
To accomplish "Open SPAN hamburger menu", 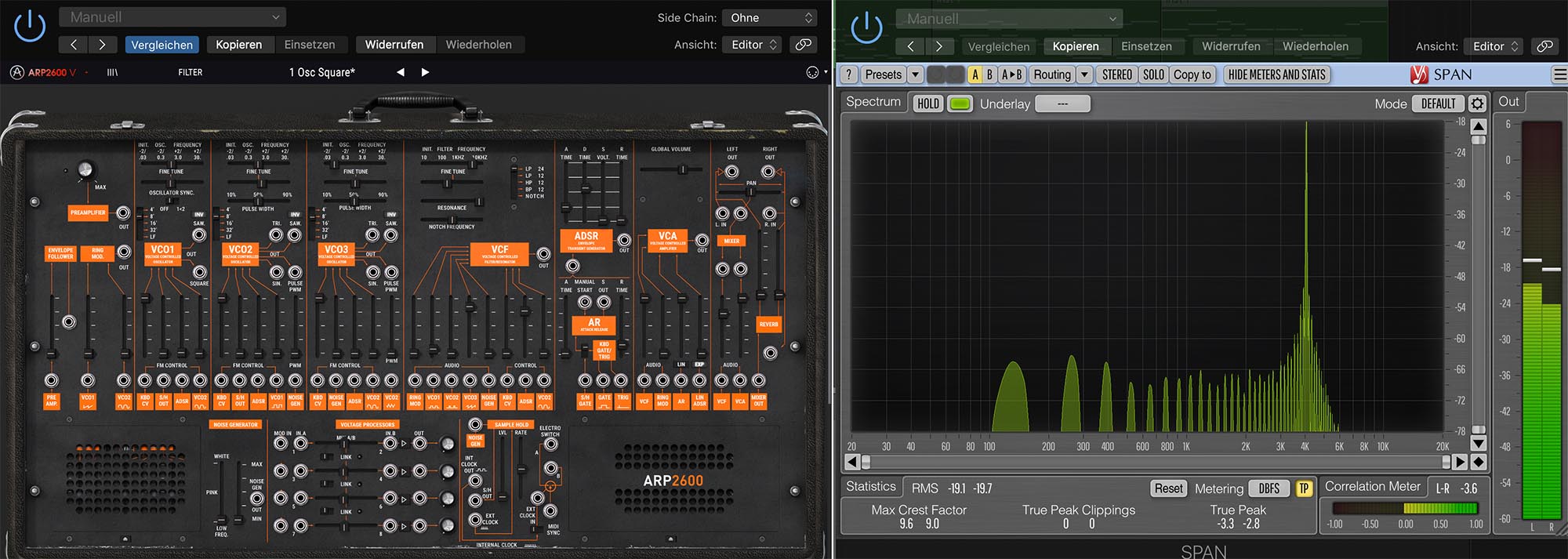I will (1559, 74).
